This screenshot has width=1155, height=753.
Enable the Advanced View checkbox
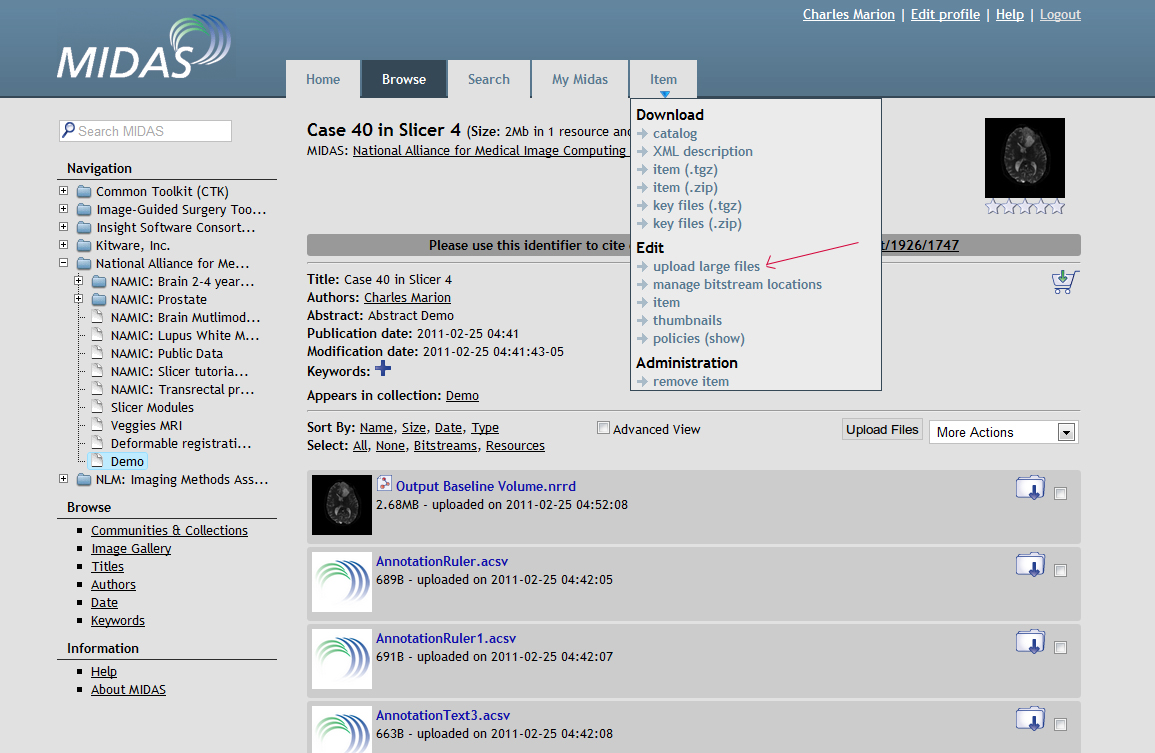(x=603, y=428)
